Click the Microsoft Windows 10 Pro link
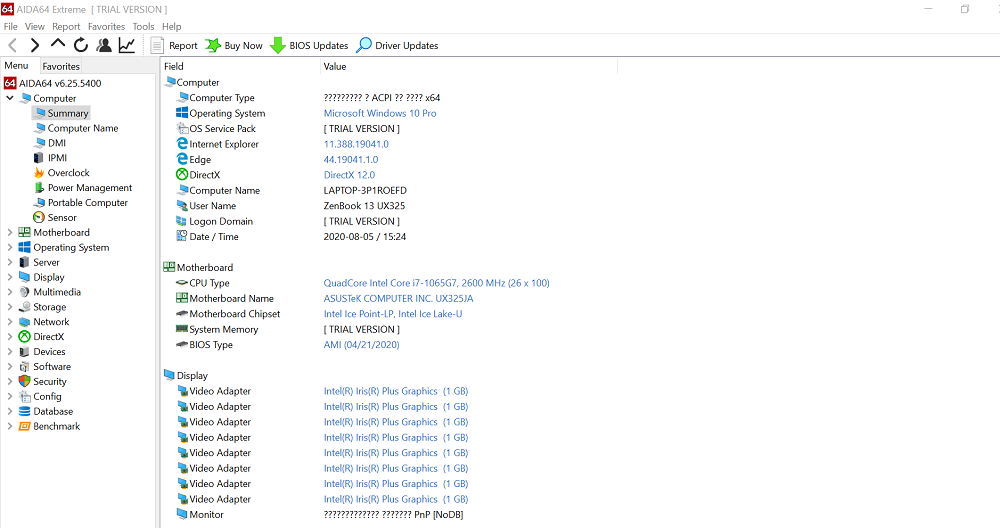 (380, 113)
